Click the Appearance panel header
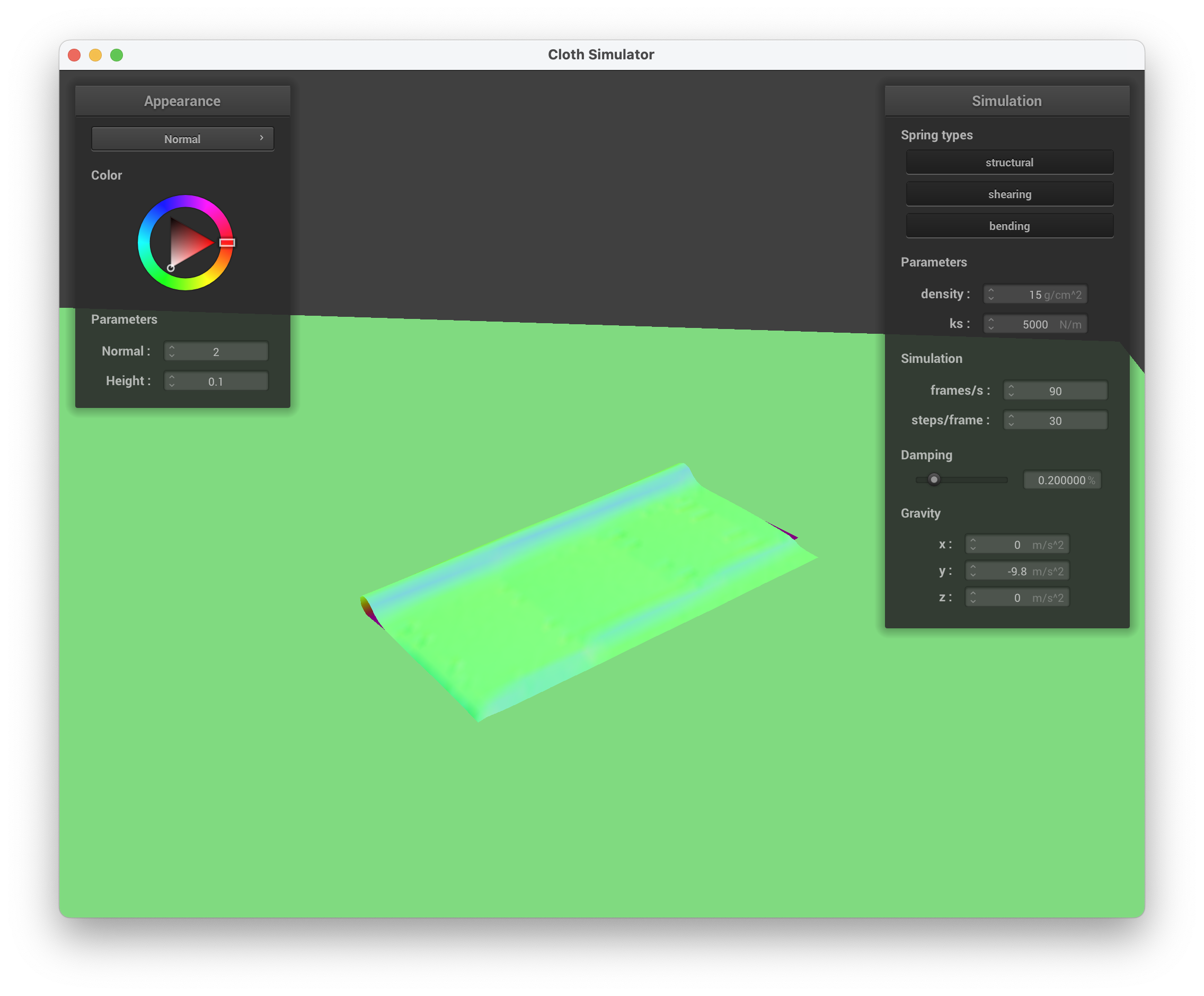Image resolution: width=1204 pixels, height=996 pixels. tap(182, 101)
